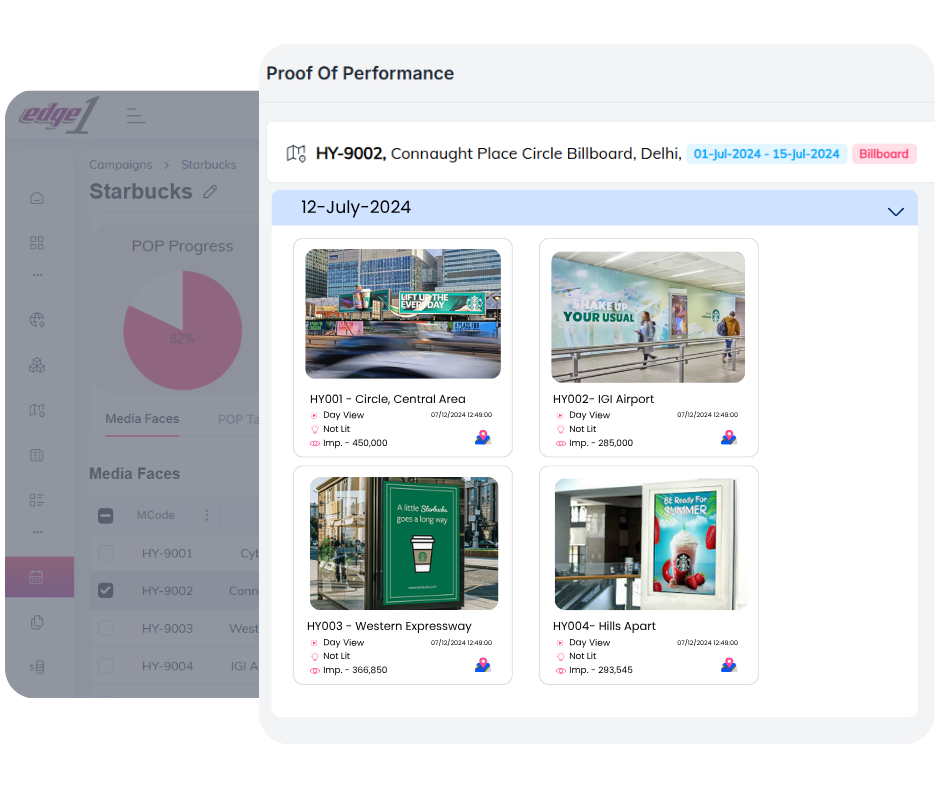This screenshot has height=788, width=940.
Task: Click the 01-Jul-2024 - 15-Jul-2024 date badge
Action: [x=766, y=154]
